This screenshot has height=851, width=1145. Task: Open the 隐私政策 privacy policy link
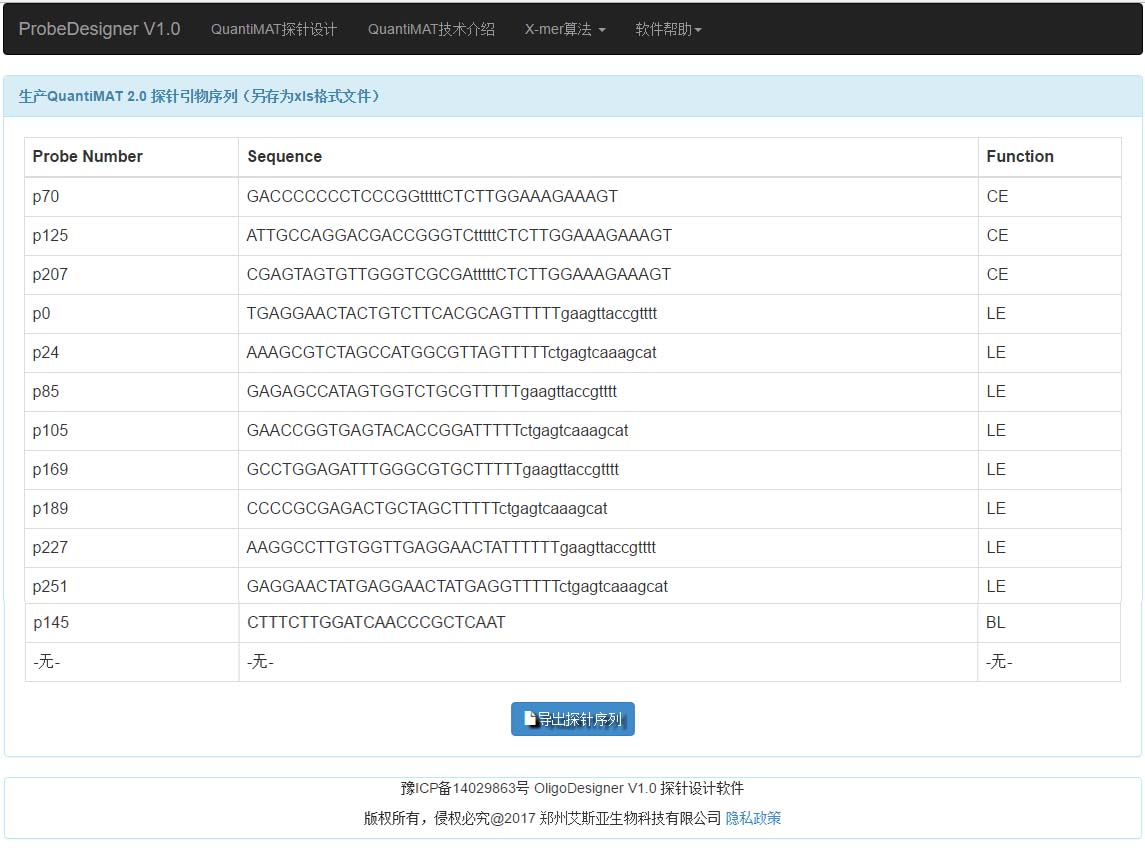[x=753, y=818]
